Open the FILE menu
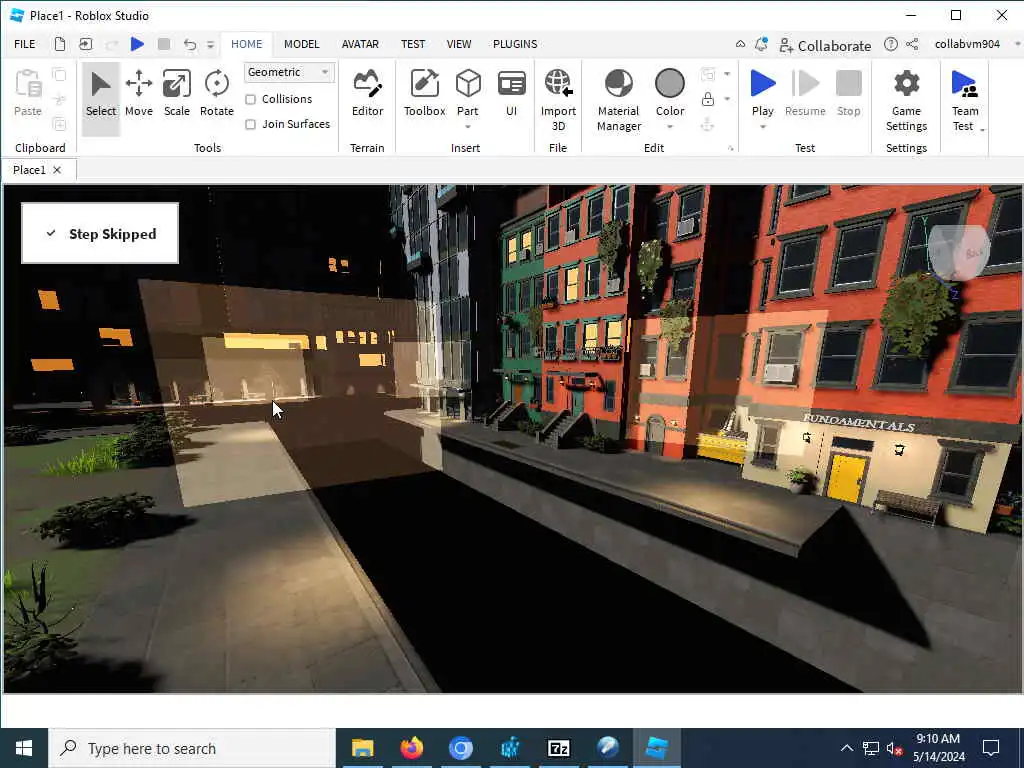Screen dimensions: 1024x768 click(x=25, y=44)
